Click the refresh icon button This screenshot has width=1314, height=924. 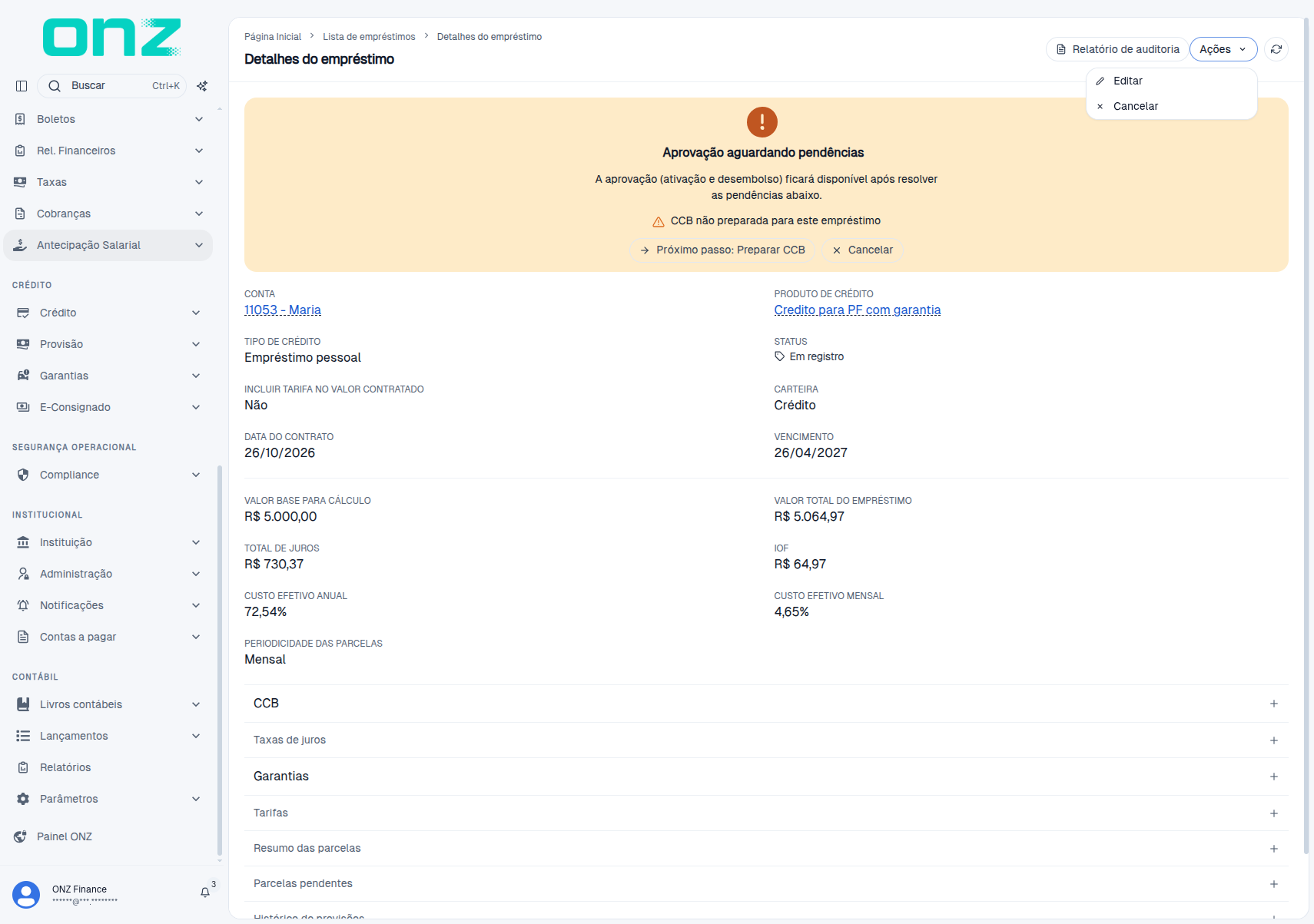(1276, 49)
